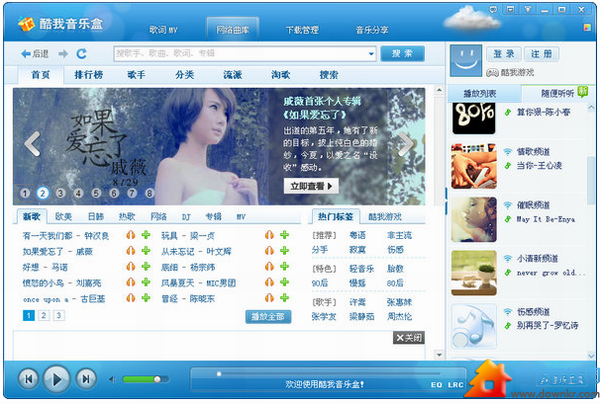The width and height of the screenshot is (600, 404).
Task: Click 立即查看 banner button
Action: [x=311, y=186]
